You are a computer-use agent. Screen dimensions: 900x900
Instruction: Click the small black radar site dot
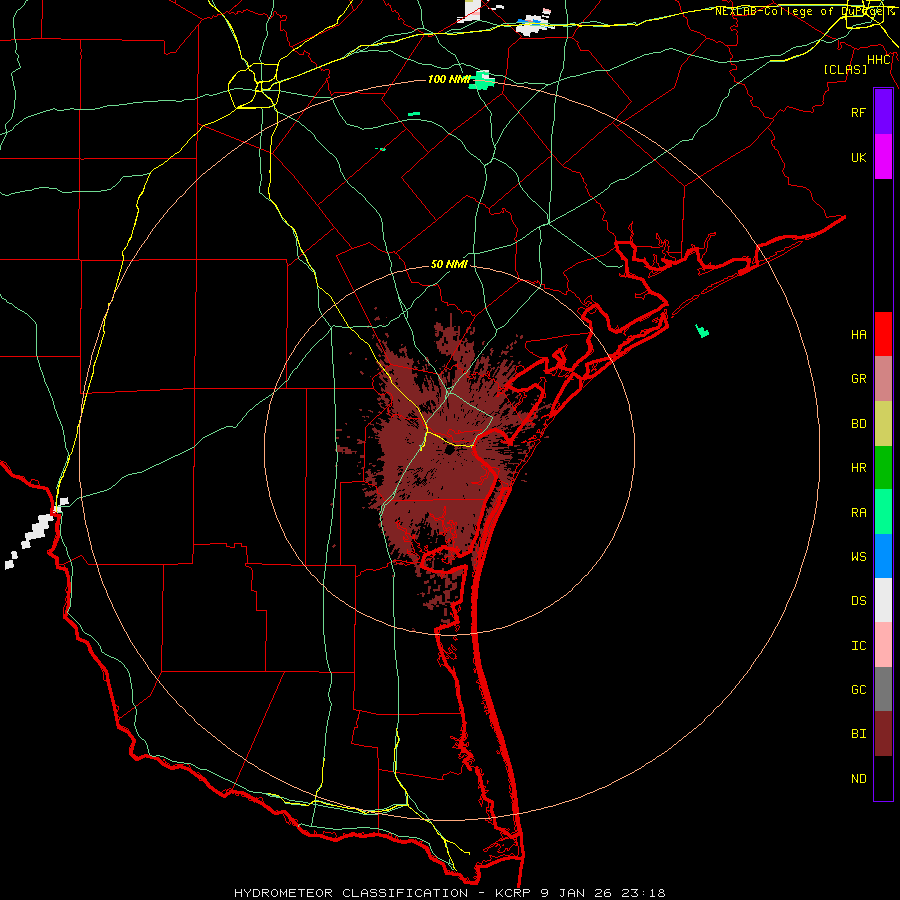[x=449, y=451]
